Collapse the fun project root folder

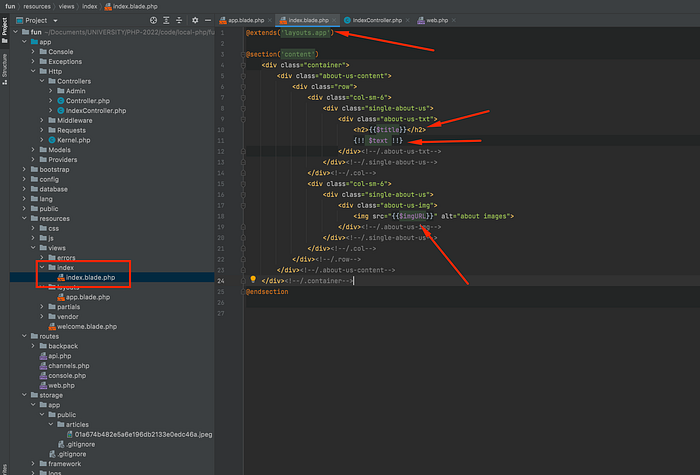(16, 32)
